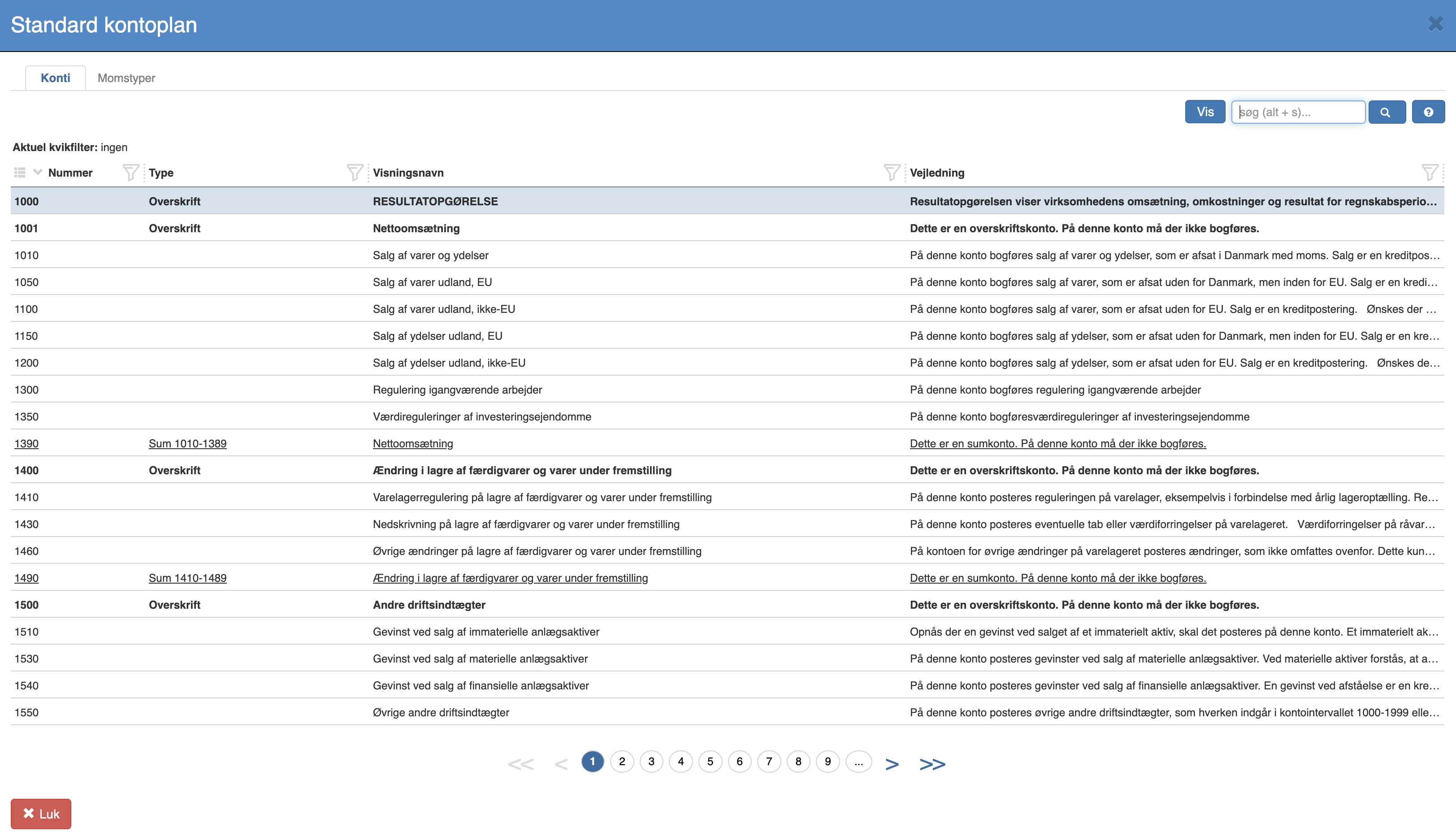Open filter for Type column
Image resolution: width=1456 pixels, height=840 pixels.
(354, 173)
